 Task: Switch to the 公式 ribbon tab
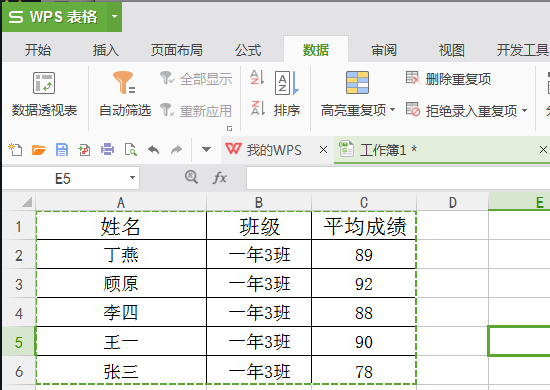pyautogui.click(x=248, y=50)
